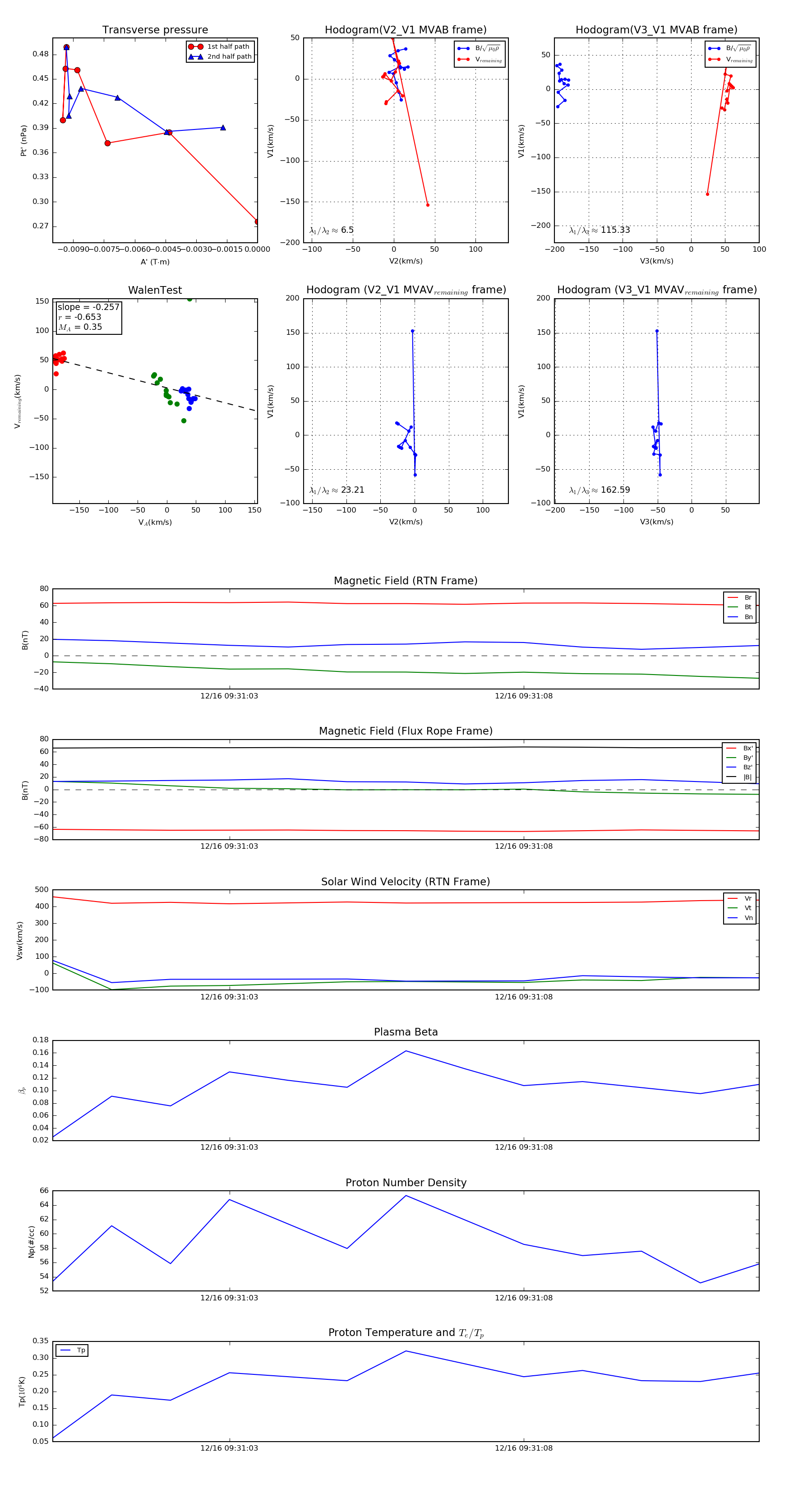The width and height of the screenshot is (812, 1489).
Task: Click the "Magnetic Field (Flux Rope Frame)" title
Action: pos(406,731)
